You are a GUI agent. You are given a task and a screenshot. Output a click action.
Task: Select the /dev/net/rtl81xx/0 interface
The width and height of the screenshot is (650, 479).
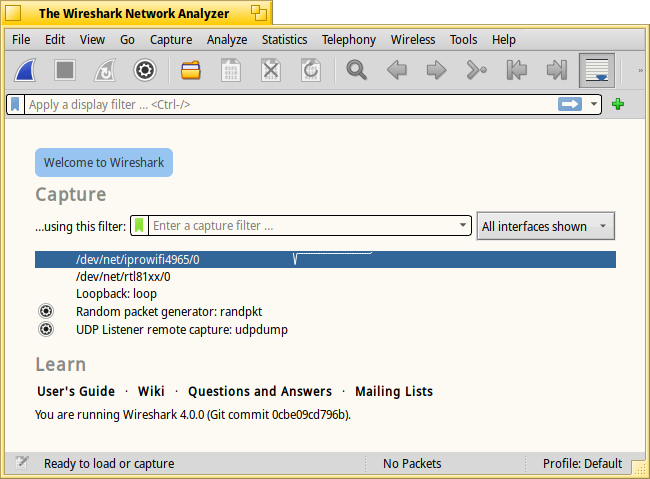325,277
